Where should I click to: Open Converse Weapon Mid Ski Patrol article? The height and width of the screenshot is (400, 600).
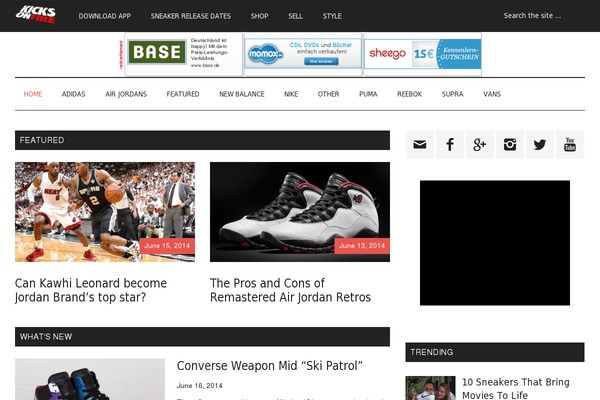[269, 366]
